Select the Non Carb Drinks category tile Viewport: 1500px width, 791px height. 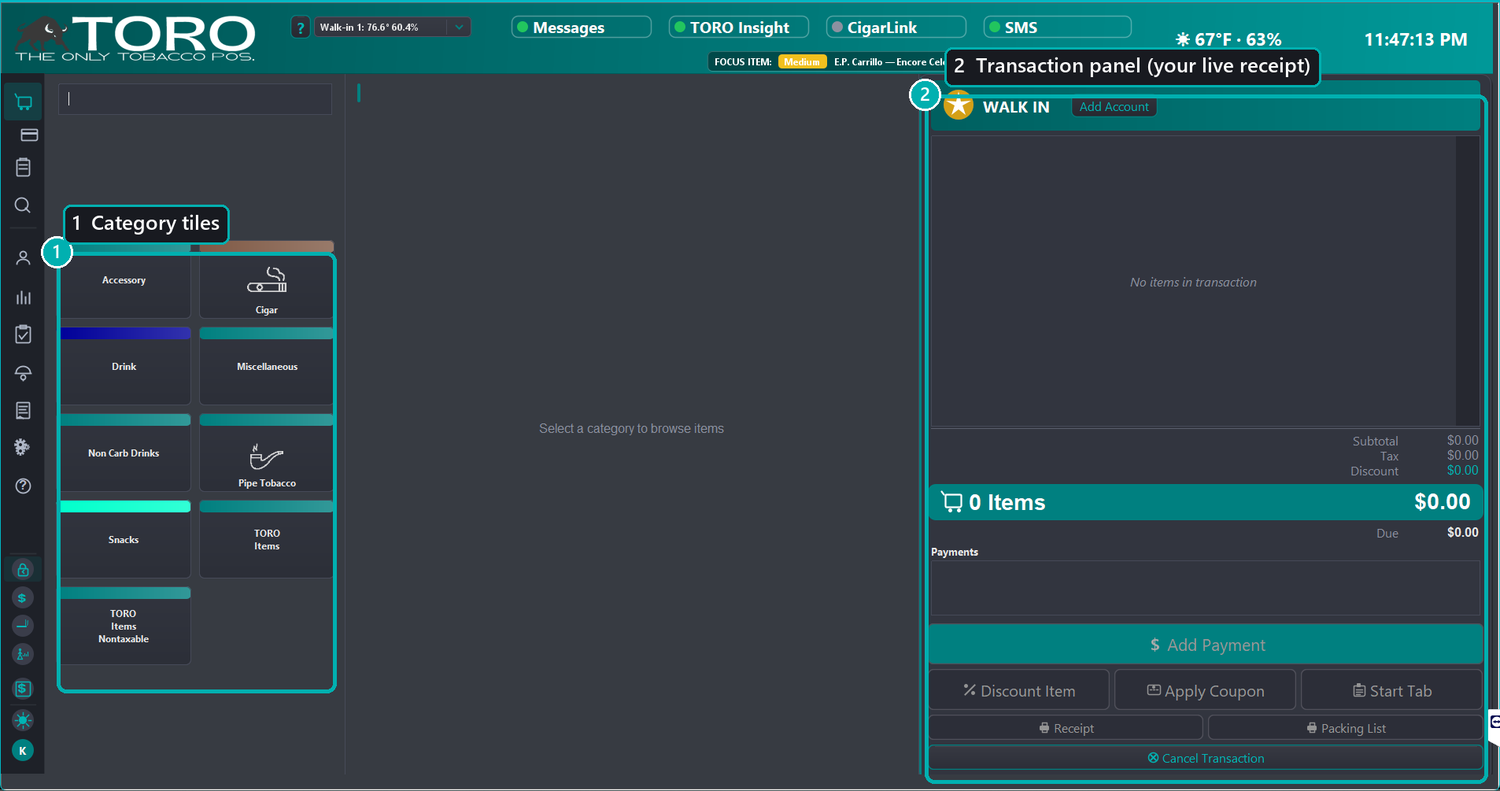click(x=124, y=453)
